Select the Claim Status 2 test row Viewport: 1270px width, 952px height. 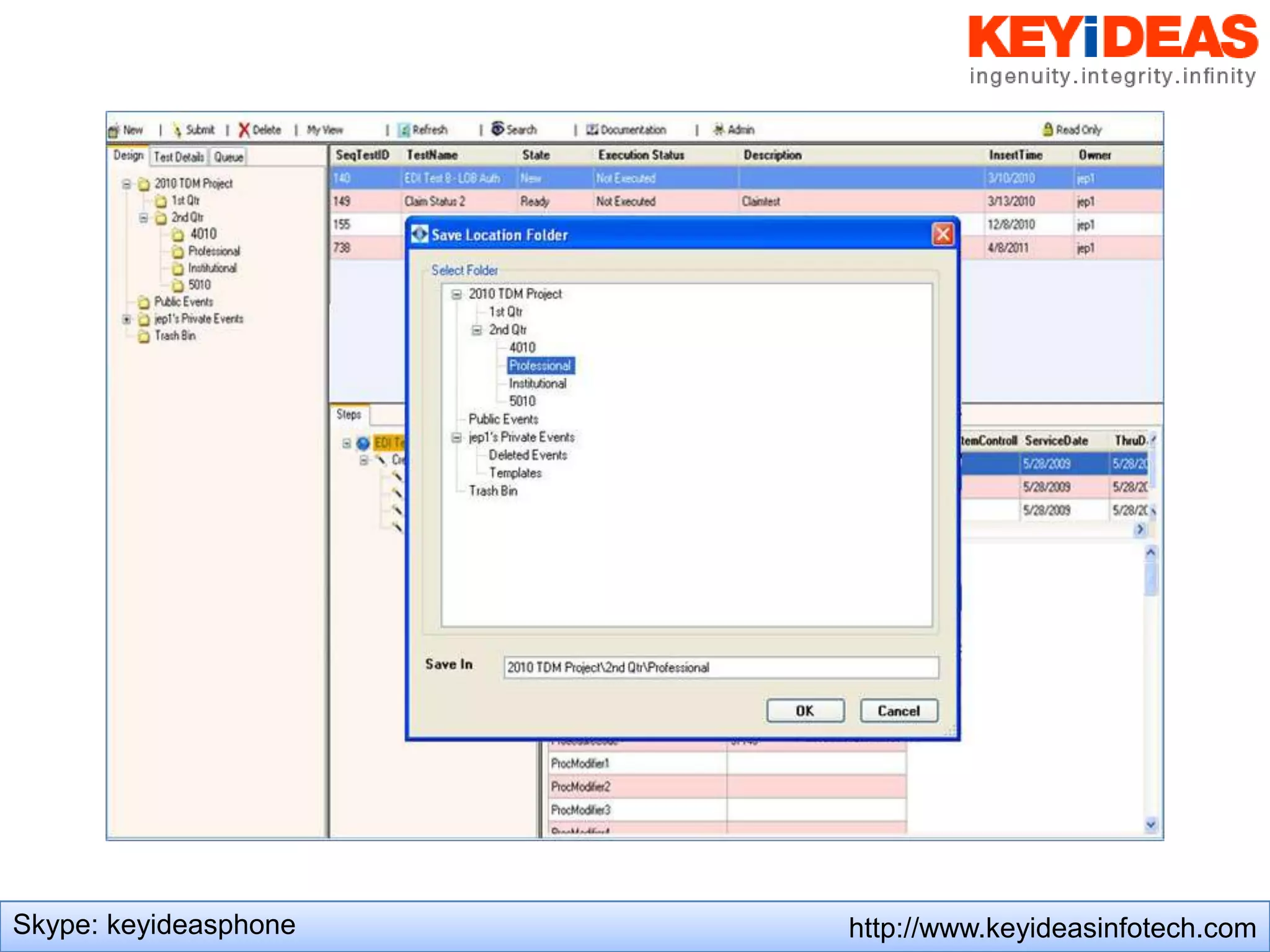click(x=746, y=201)
